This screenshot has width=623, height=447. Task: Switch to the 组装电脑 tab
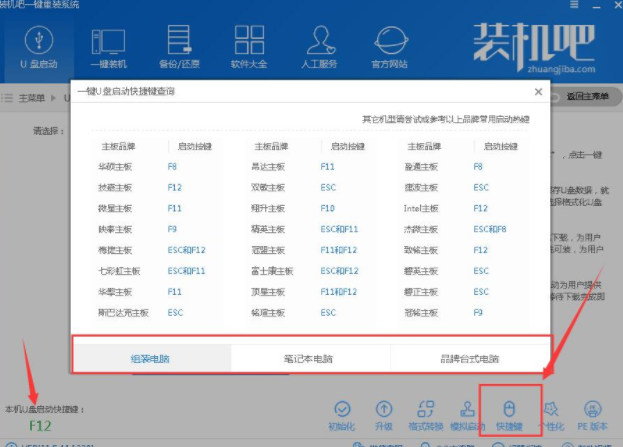[151, 358]
